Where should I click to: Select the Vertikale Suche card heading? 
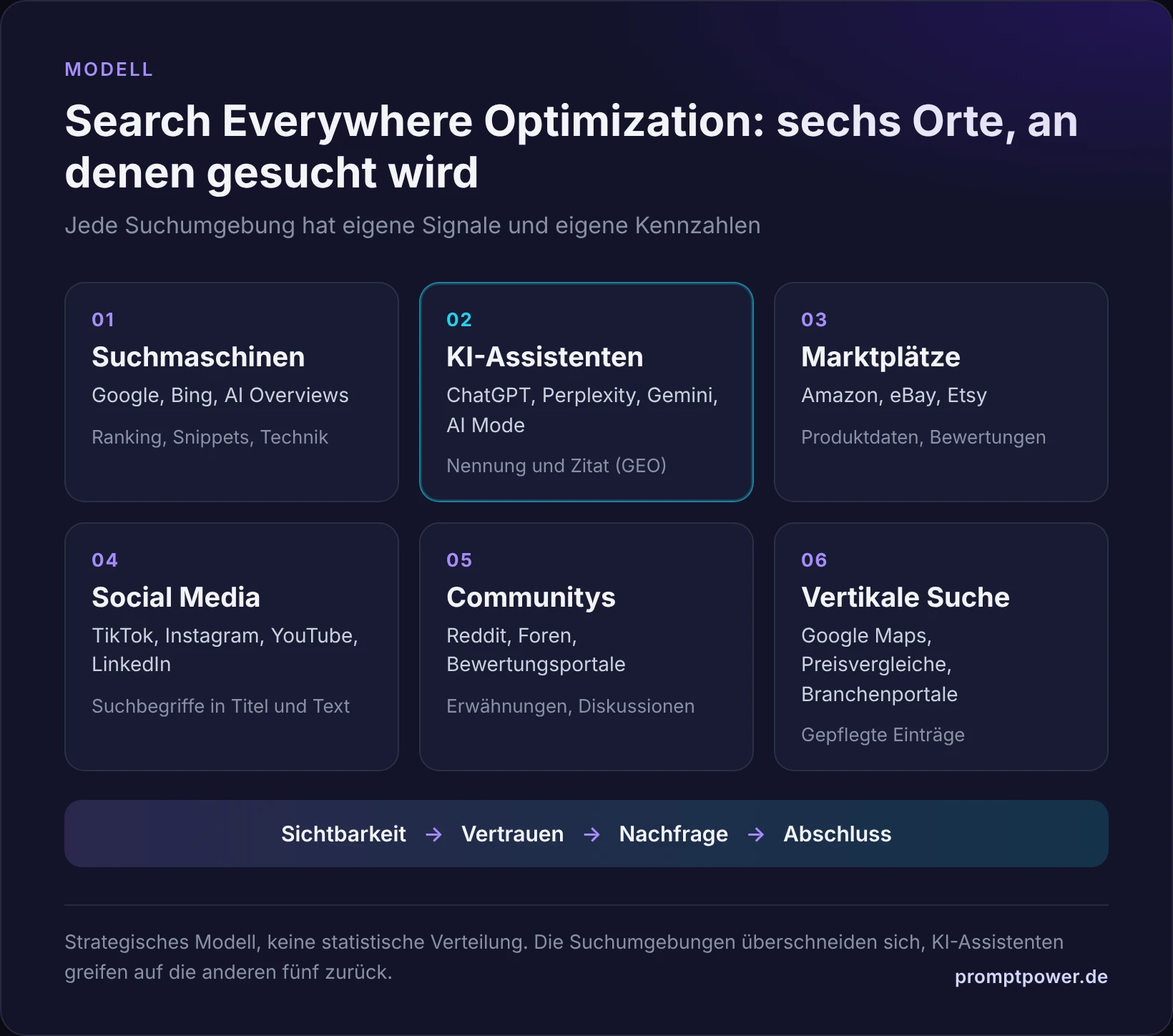(x=905, y=597)
